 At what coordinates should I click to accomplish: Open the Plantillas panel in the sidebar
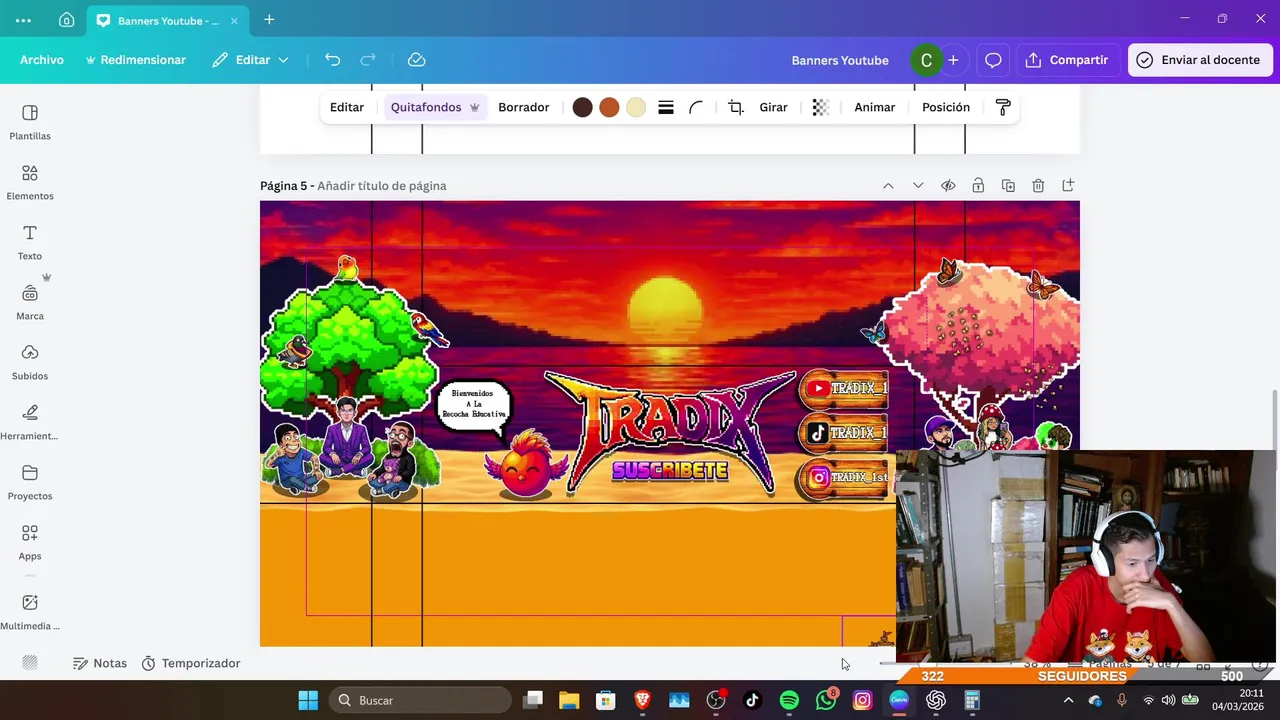[30, 122]
